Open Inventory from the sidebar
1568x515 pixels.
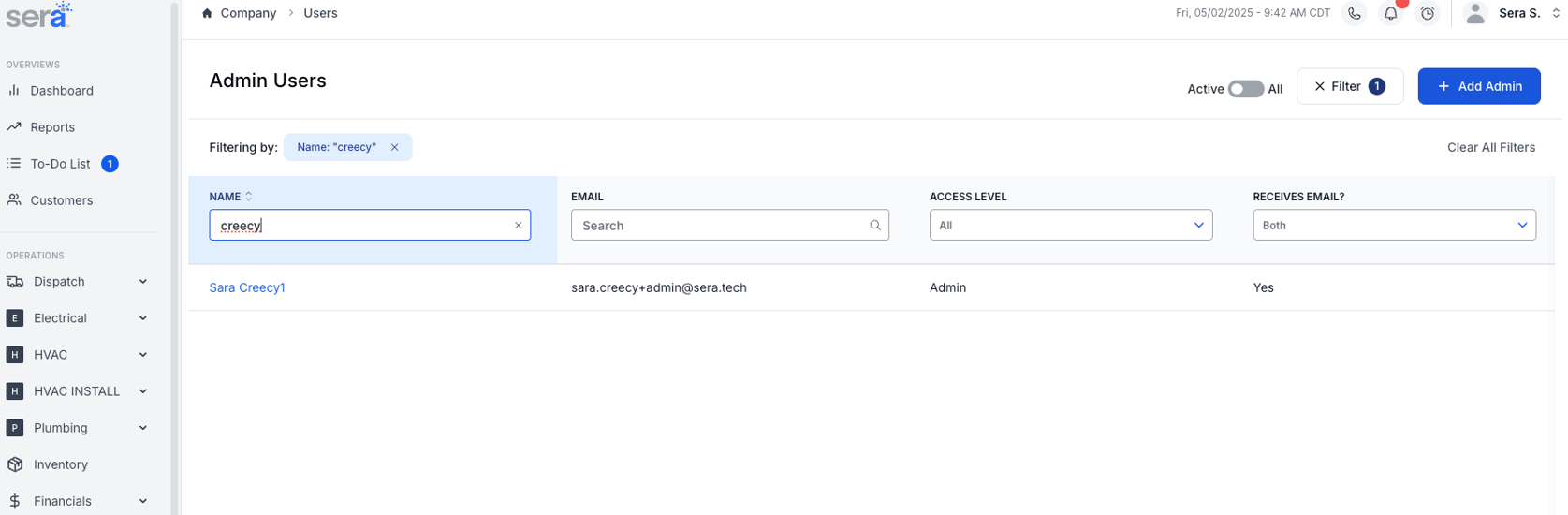point(60,464)
